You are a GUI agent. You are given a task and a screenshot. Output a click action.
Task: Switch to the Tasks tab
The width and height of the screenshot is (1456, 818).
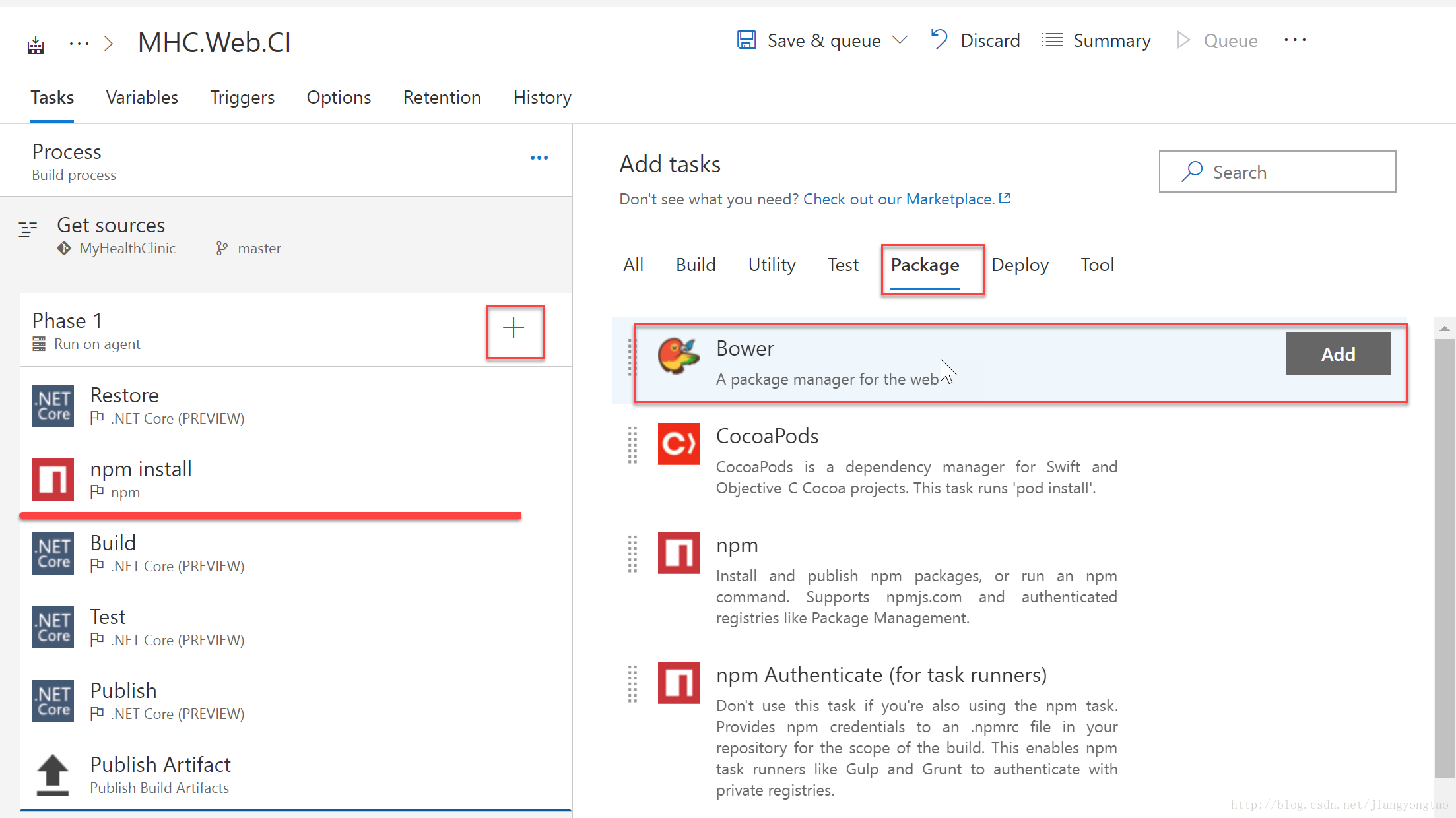pos(52,98)
